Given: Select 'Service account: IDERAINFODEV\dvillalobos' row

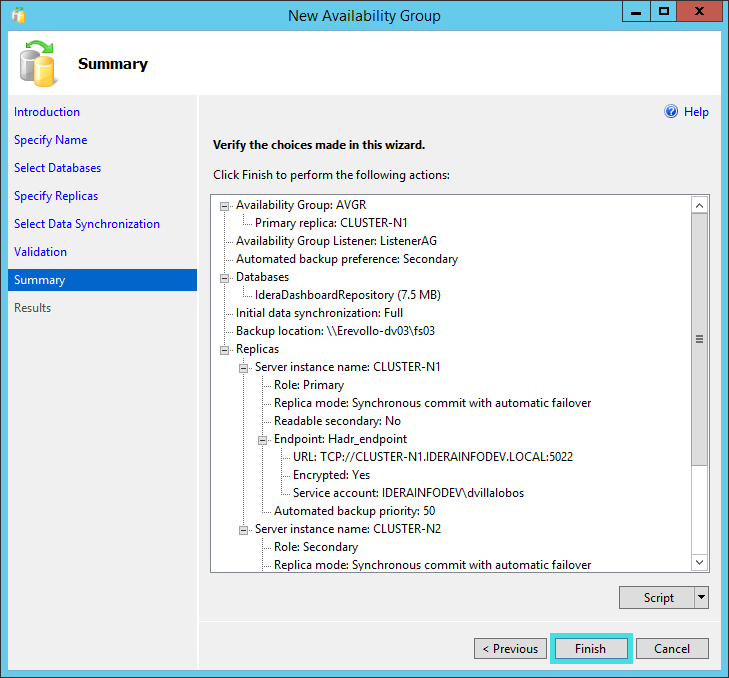Looking at the screenshot, I should [x=408, y=493].
